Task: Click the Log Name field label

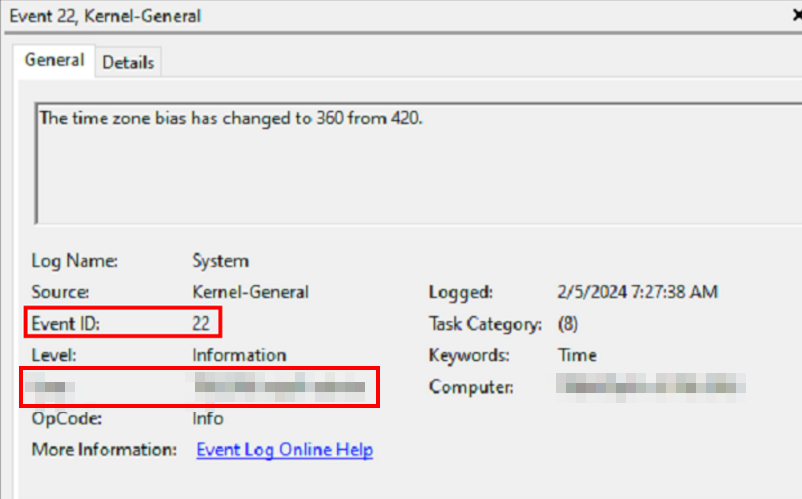Action: (75, 261)
